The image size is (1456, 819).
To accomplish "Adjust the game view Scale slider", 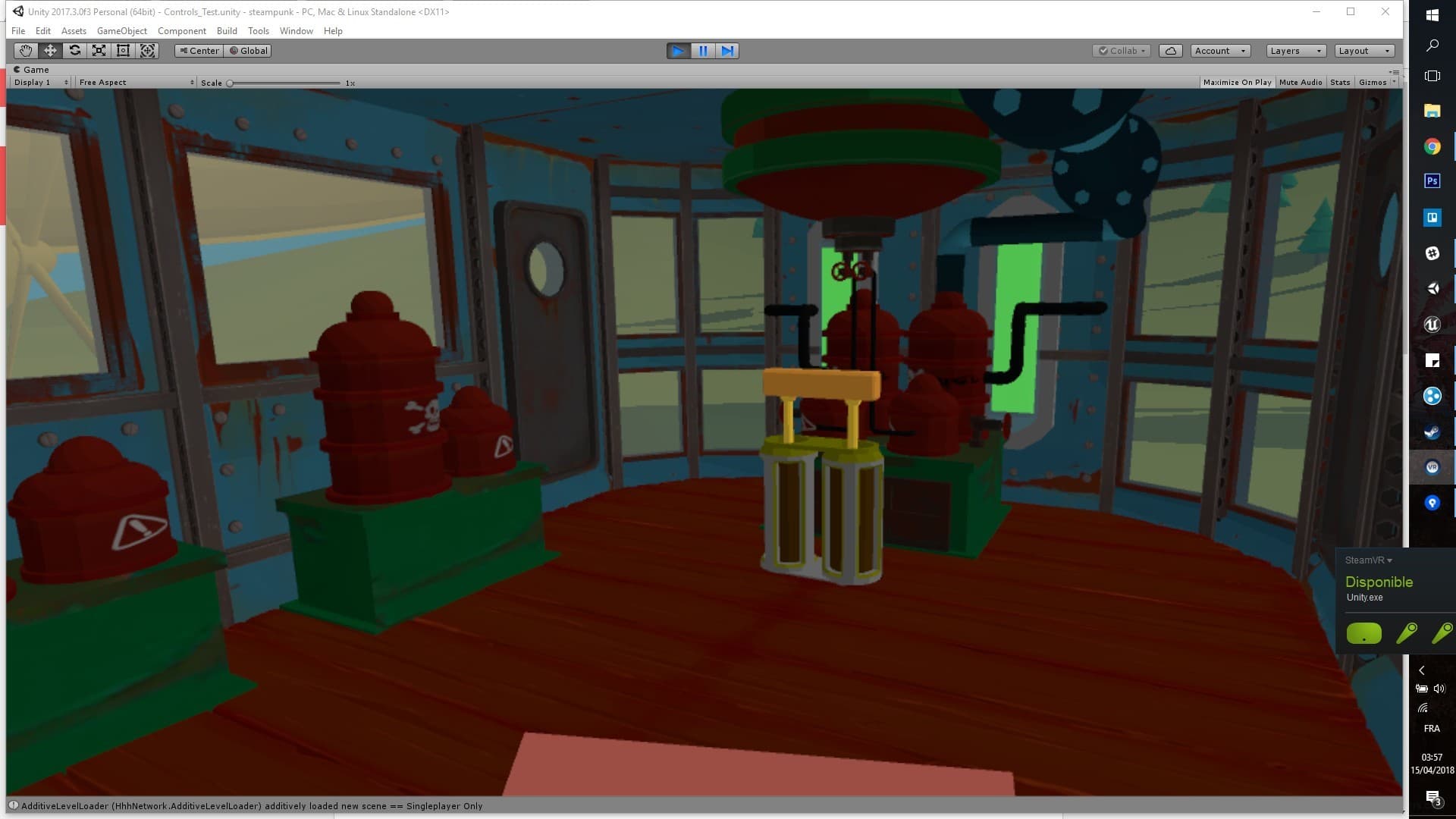I will tap(284, 83).
